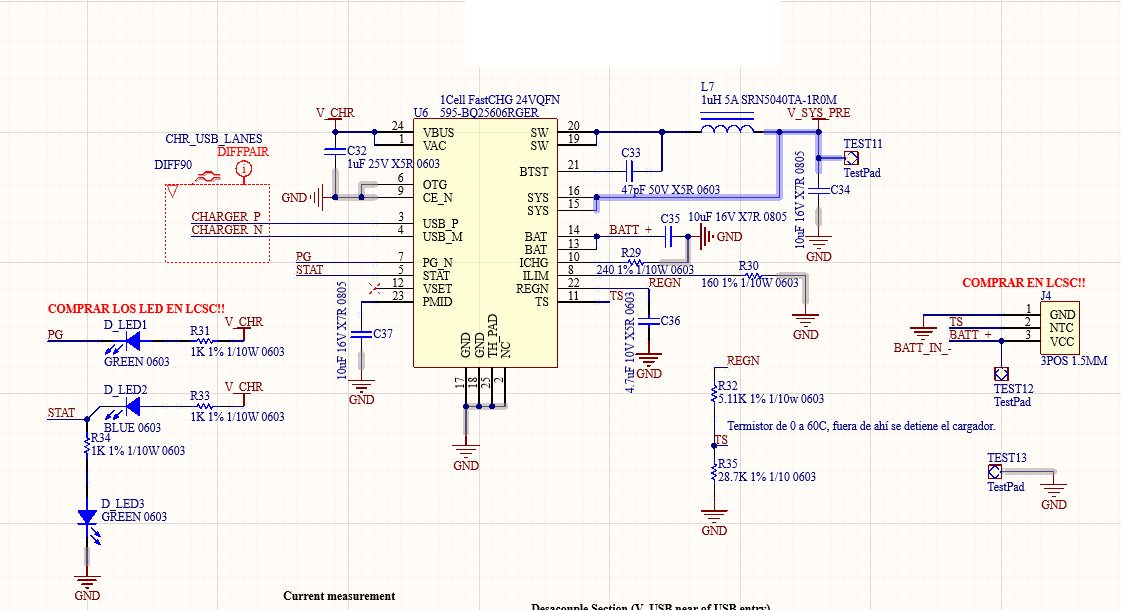Click the R35 resistor symbol
The image size is (1121, 610).
coord(713,471)
